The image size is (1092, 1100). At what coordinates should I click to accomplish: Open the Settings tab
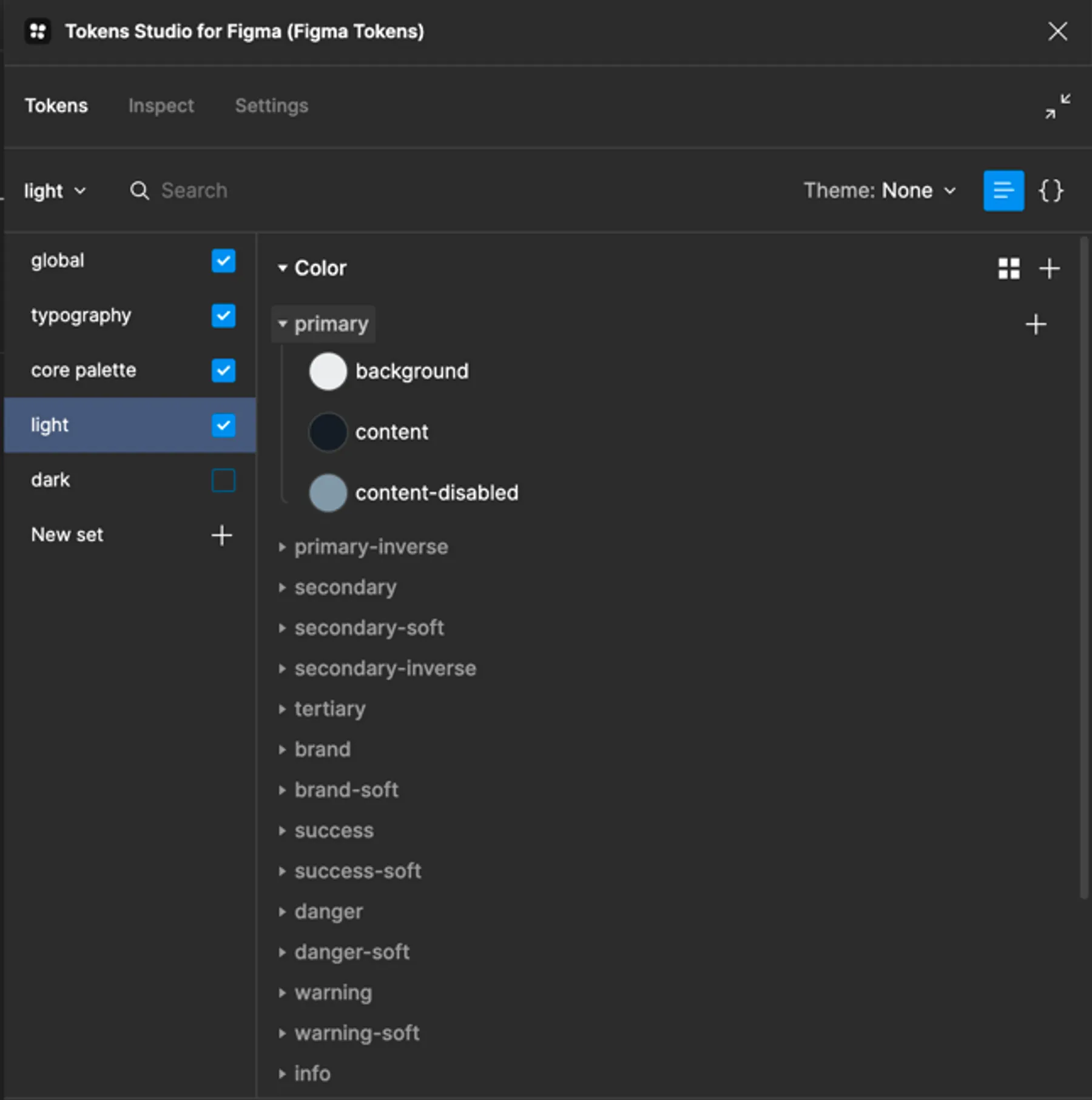pos(272,106)
